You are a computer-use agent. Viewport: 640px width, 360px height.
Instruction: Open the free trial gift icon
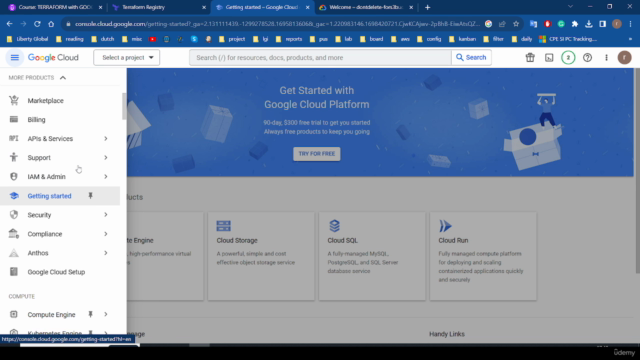point(530,58)
